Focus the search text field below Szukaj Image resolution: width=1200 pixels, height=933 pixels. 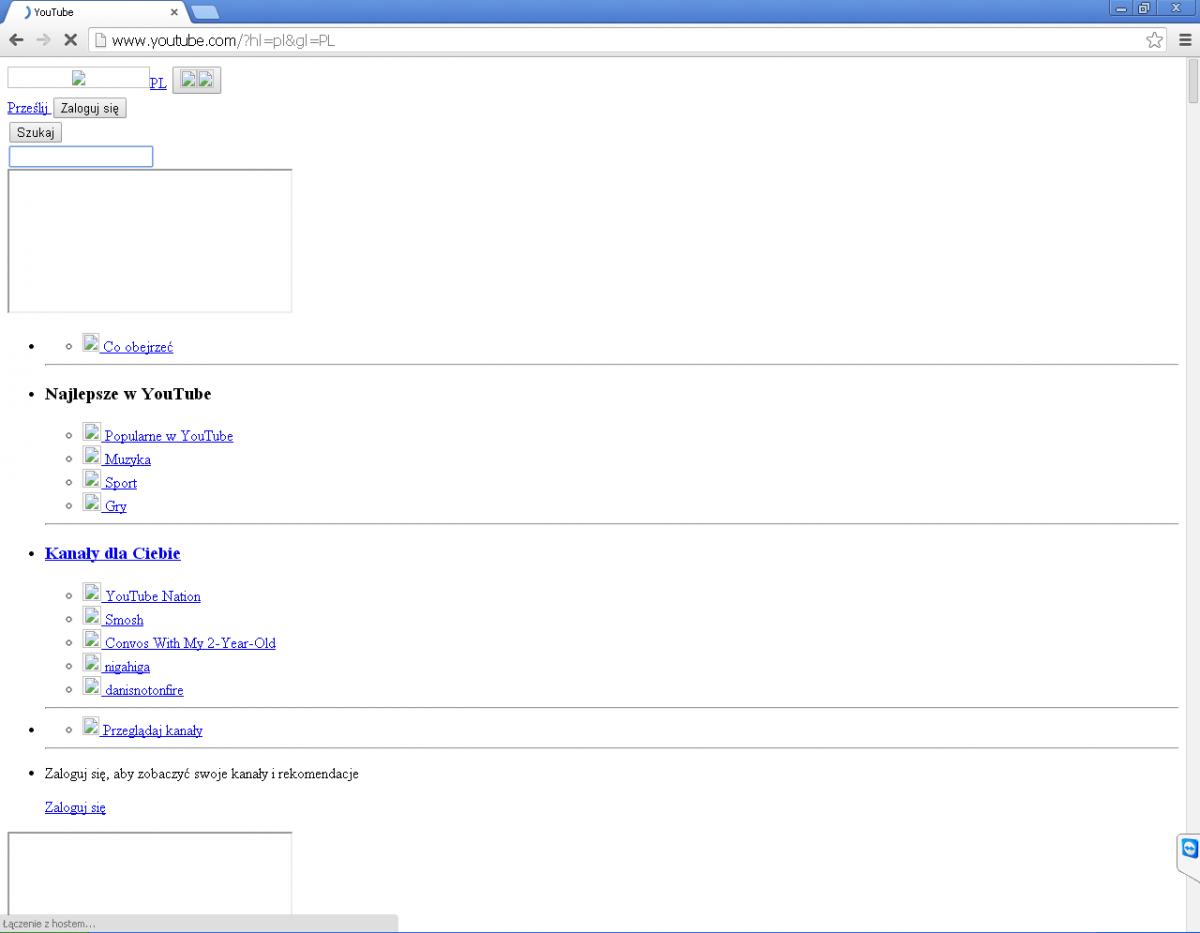pos(81,156)
